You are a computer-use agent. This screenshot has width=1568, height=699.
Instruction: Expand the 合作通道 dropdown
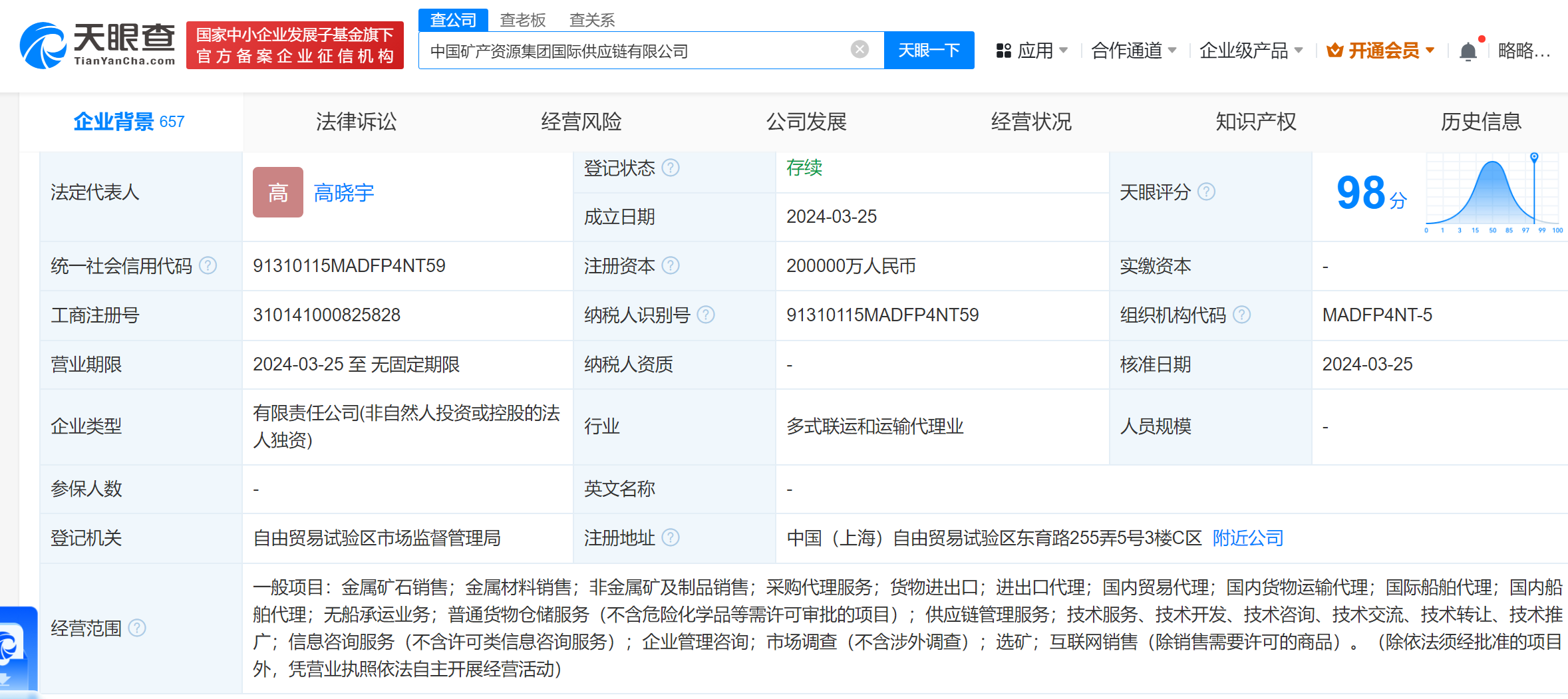tap(1134, 51)
